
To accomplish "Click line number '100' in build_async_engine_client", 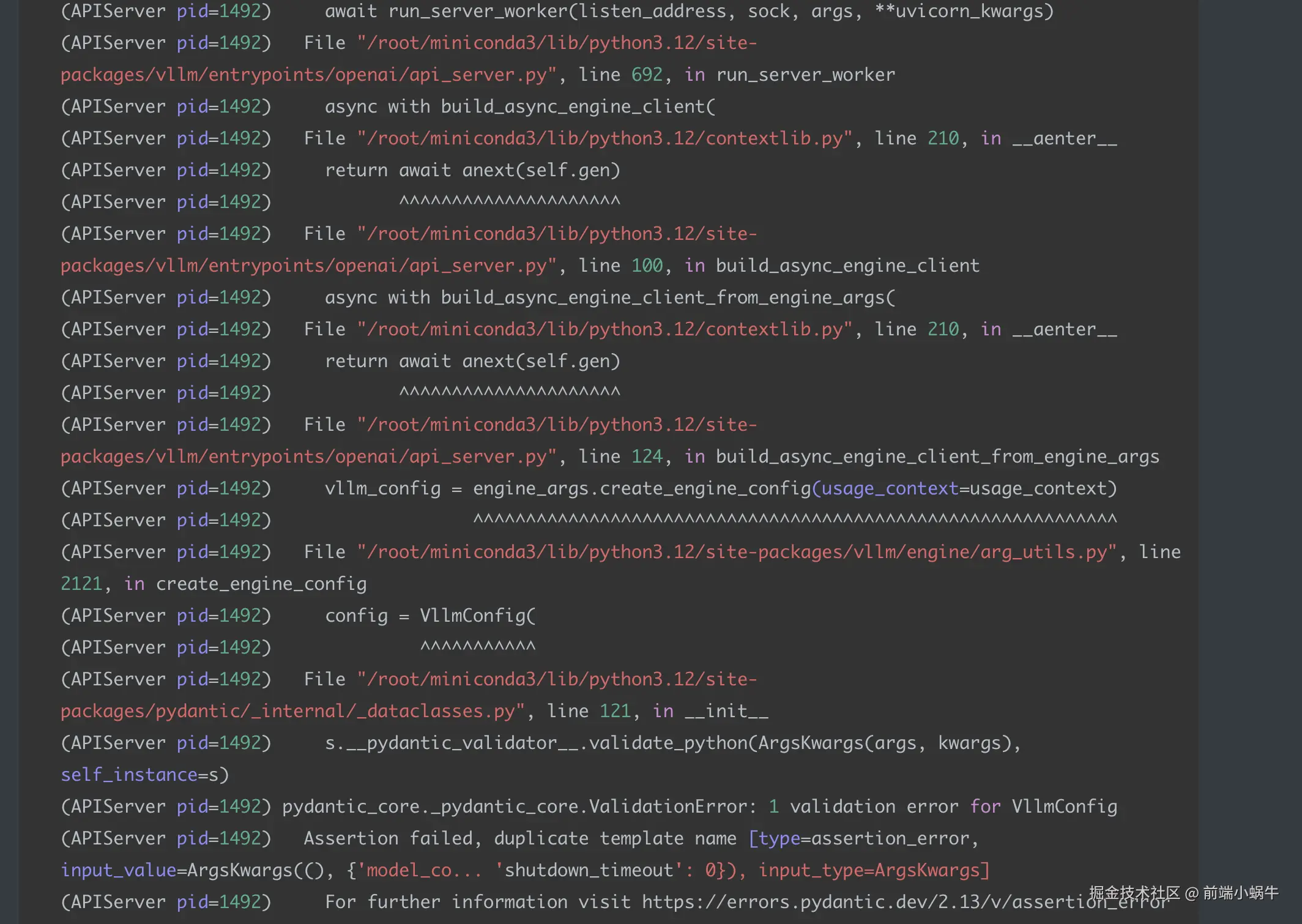I will click(647, 266).
